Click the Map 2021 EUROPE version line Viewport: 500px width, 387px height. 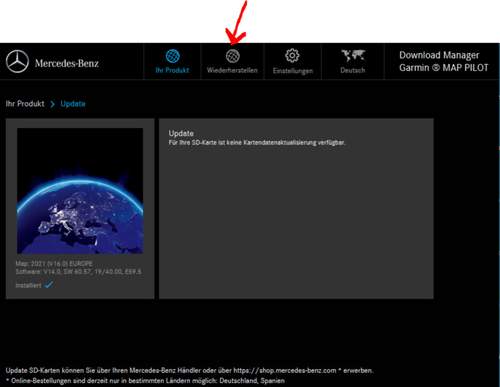pyautogui.click(x=54, y=264)
